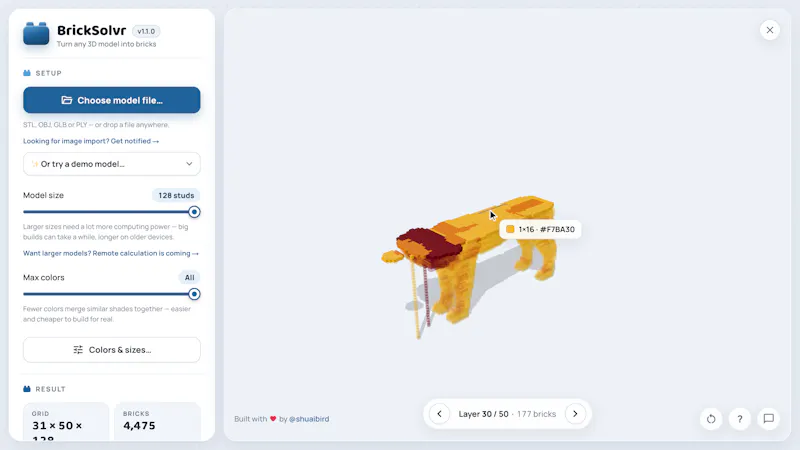Click the '128 studs' size value
This screenshot has width=800, height=450.
176,195
